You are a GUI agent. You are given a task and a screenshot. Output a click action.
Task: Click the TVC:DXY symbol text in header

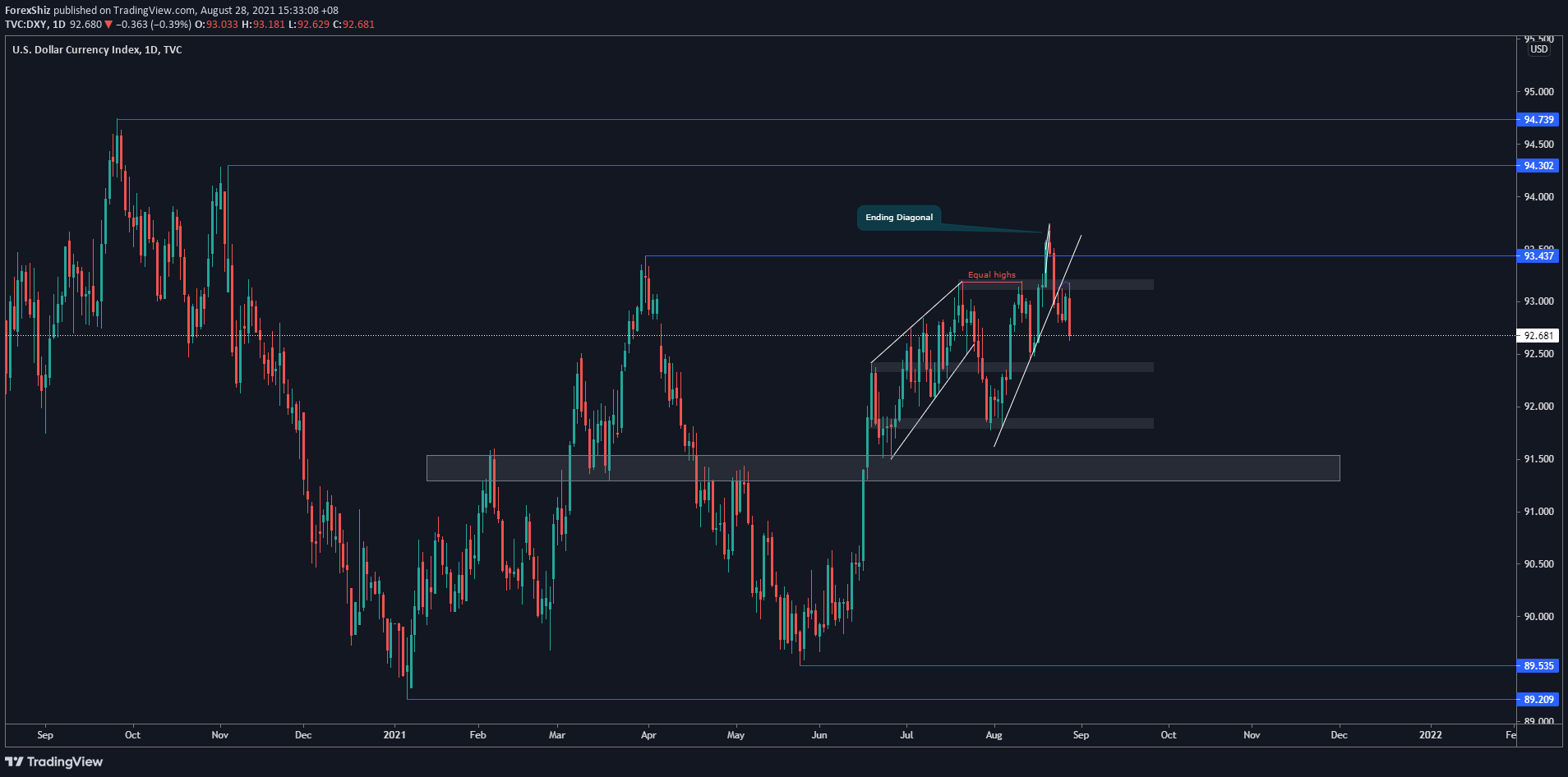[26, 25]
